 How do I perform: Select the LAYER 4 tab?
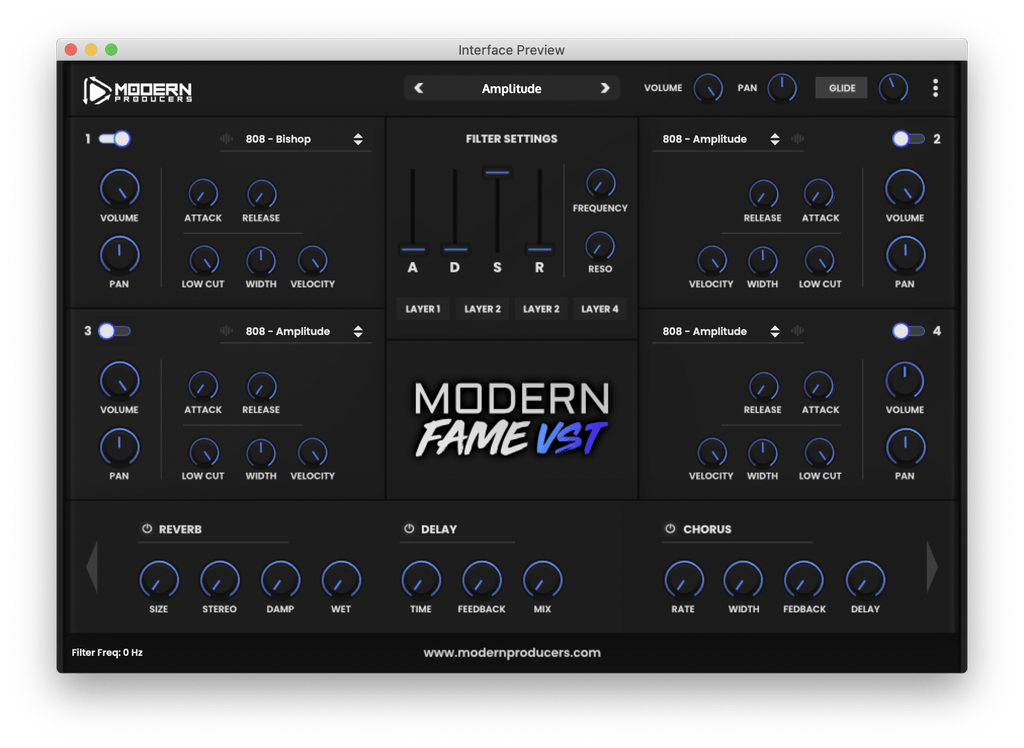pos(600,308)
